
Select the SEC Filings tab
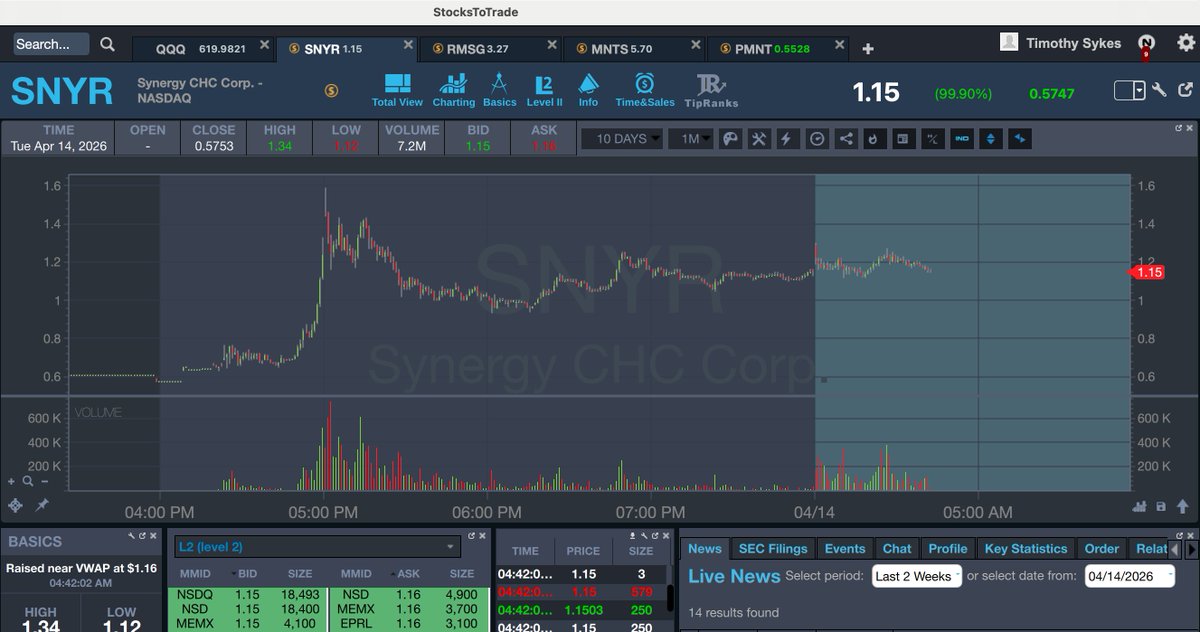click(x=773, y=548)
